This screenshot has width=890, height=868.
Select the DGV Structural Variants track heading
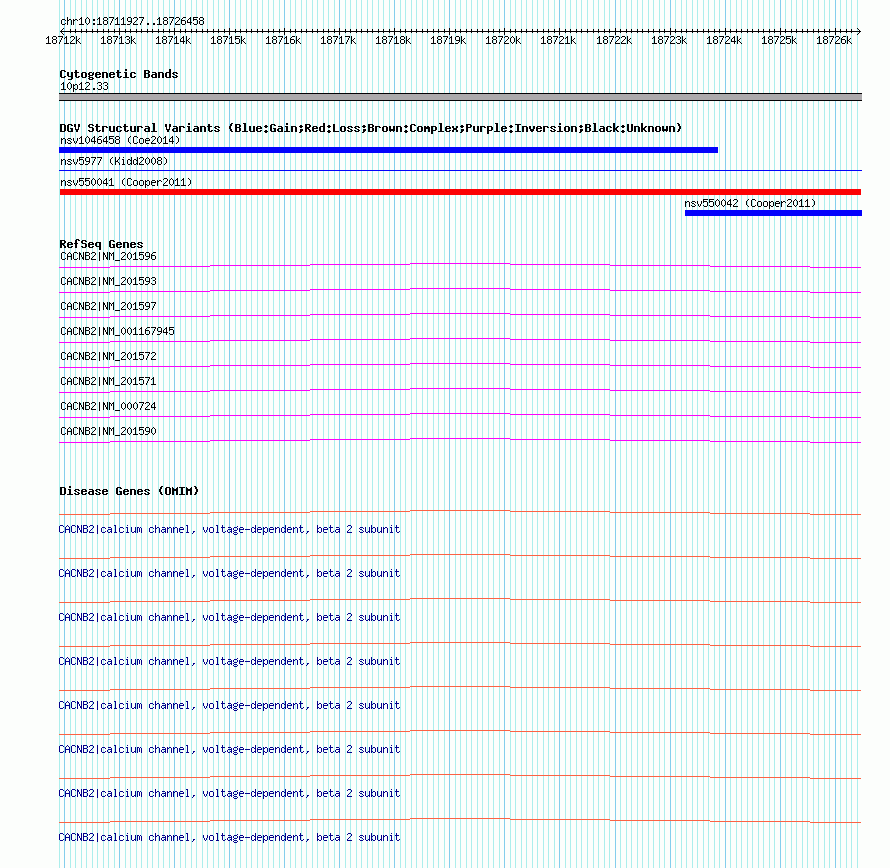(371, 128)
